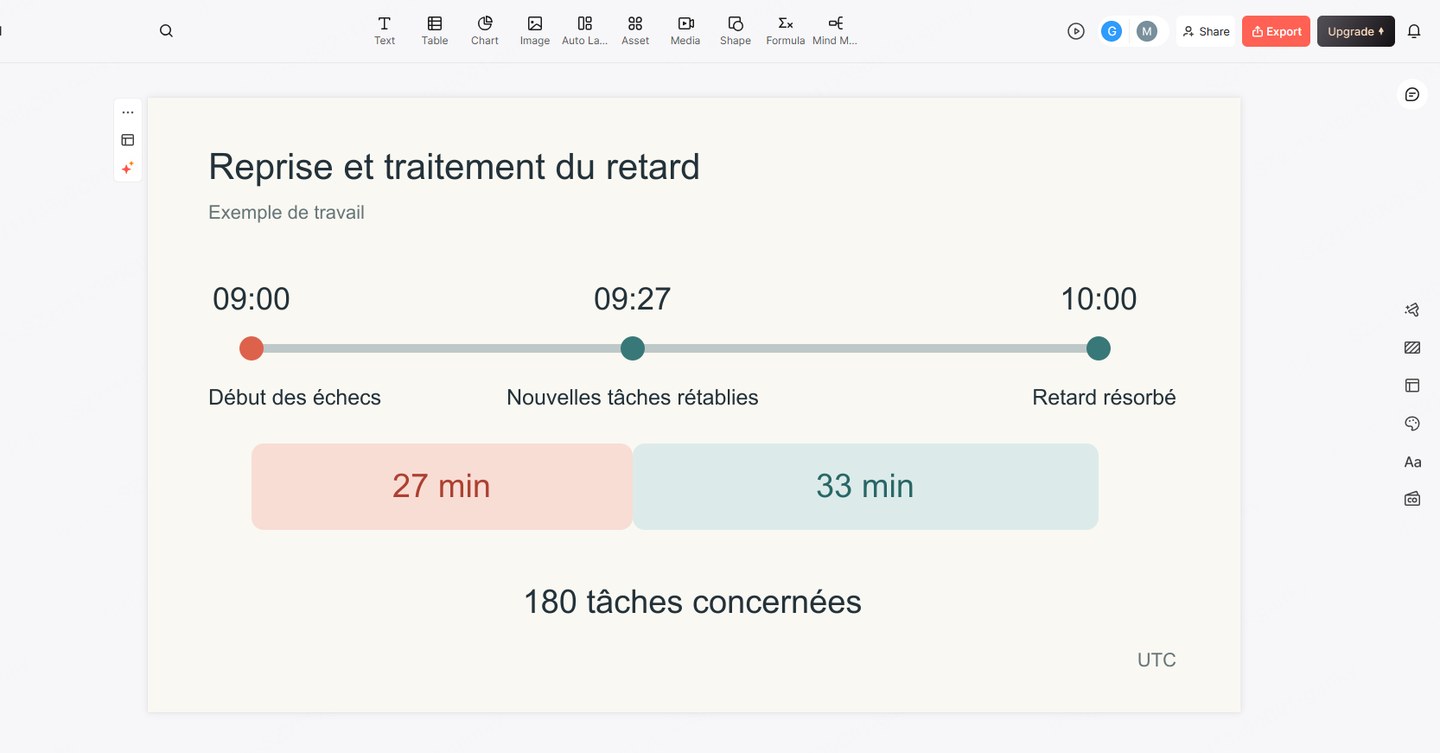Click the Share button
This screenshot has width=1440, height=753.
pos(1206,31)
